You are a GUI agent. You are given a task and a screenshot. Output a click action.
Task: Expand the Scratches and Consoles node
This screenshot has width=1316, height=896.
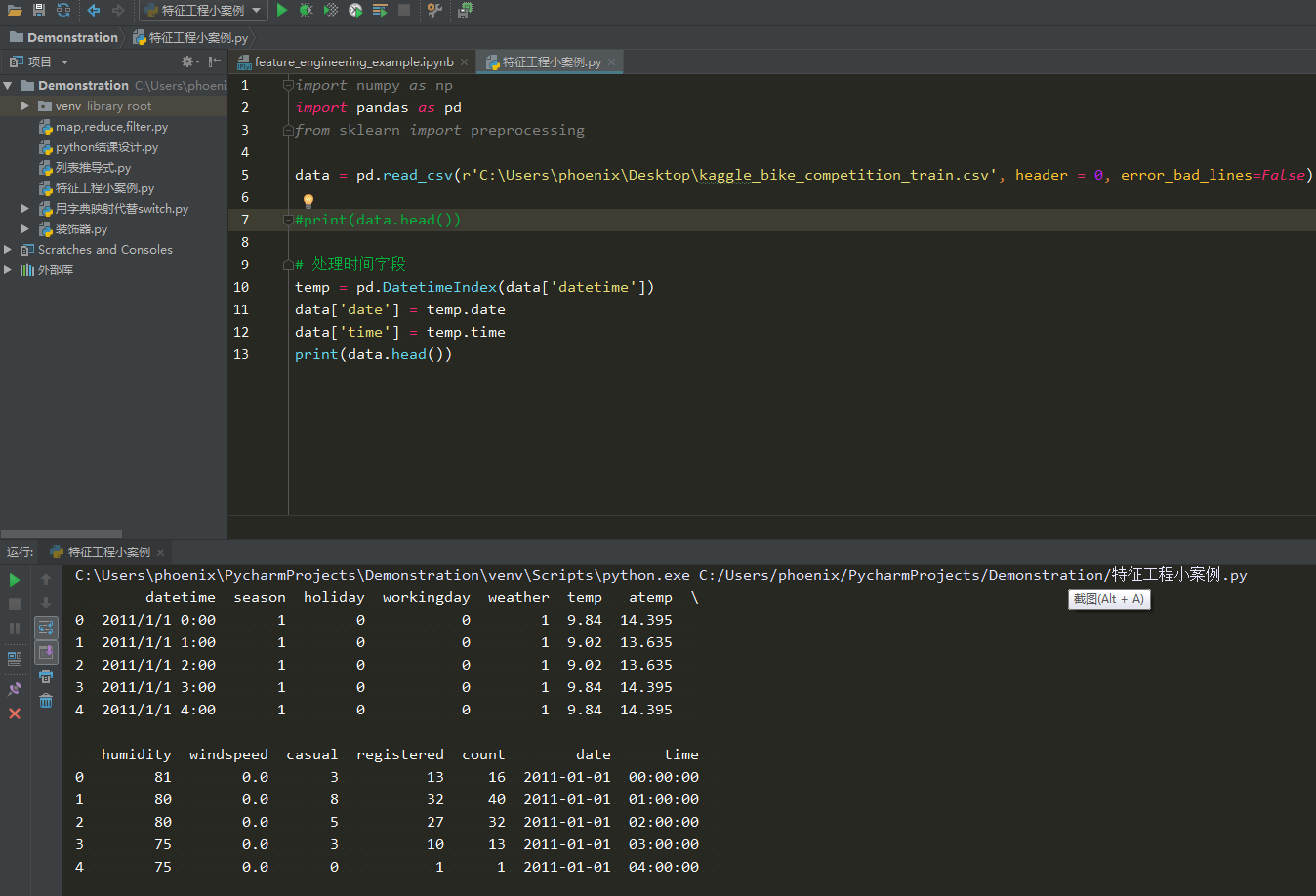(x=8, y=250)
